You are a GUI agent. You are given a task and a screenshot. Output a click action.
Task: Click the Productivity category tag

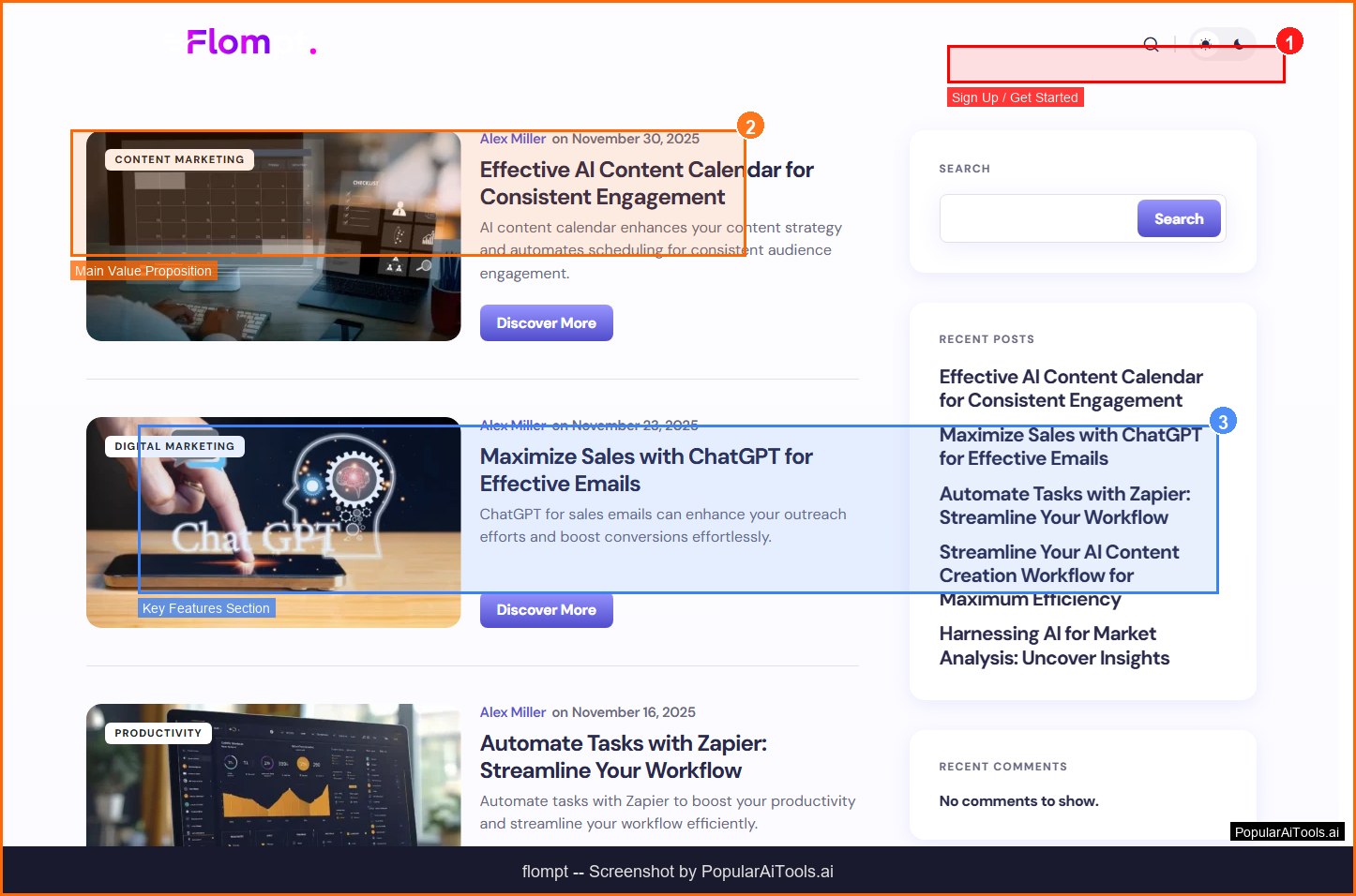pyautogui.click(x=158, y=733)
